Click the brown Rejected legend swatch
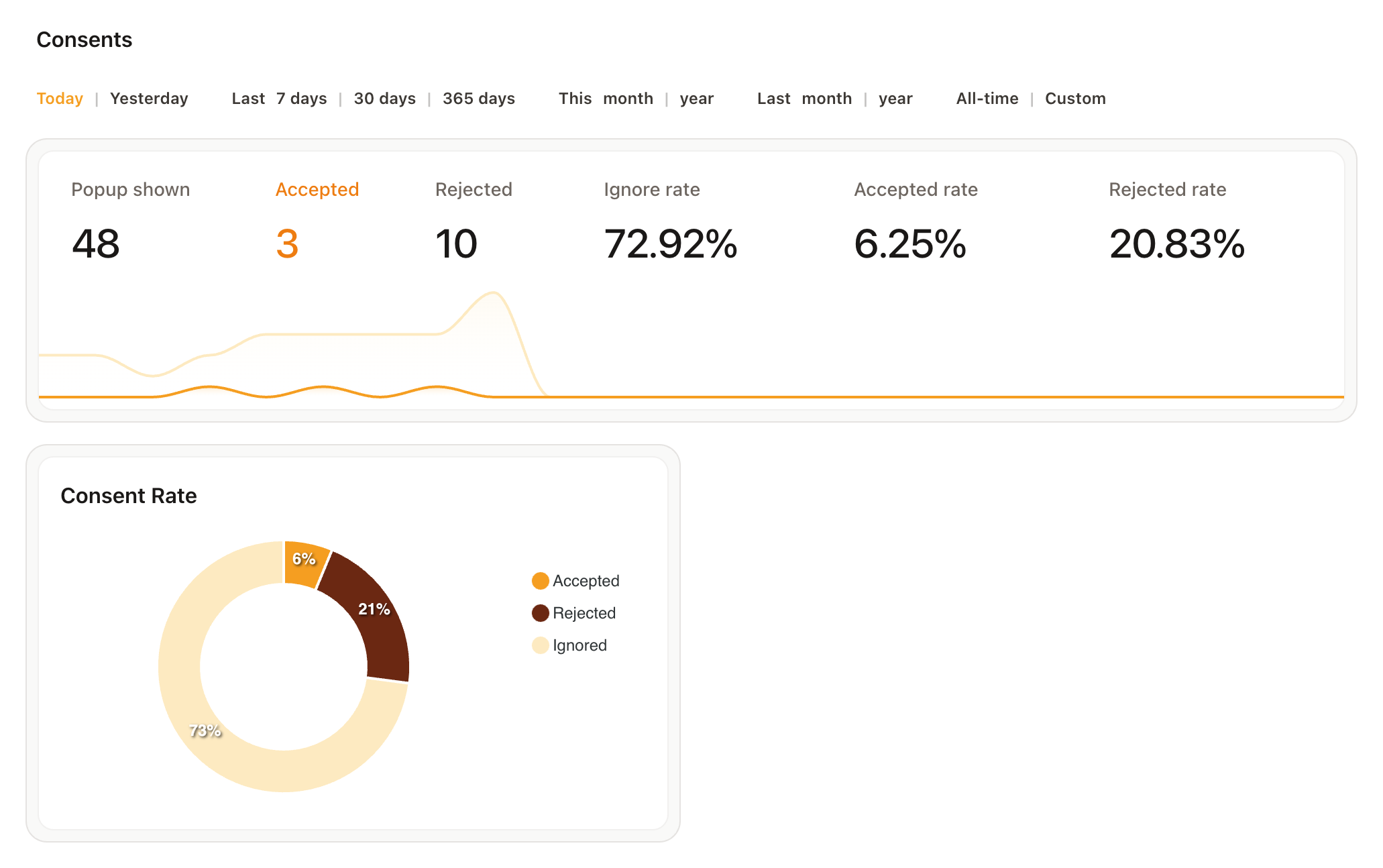The width and height of the screenshot is (1383, 868). [541, 613]
